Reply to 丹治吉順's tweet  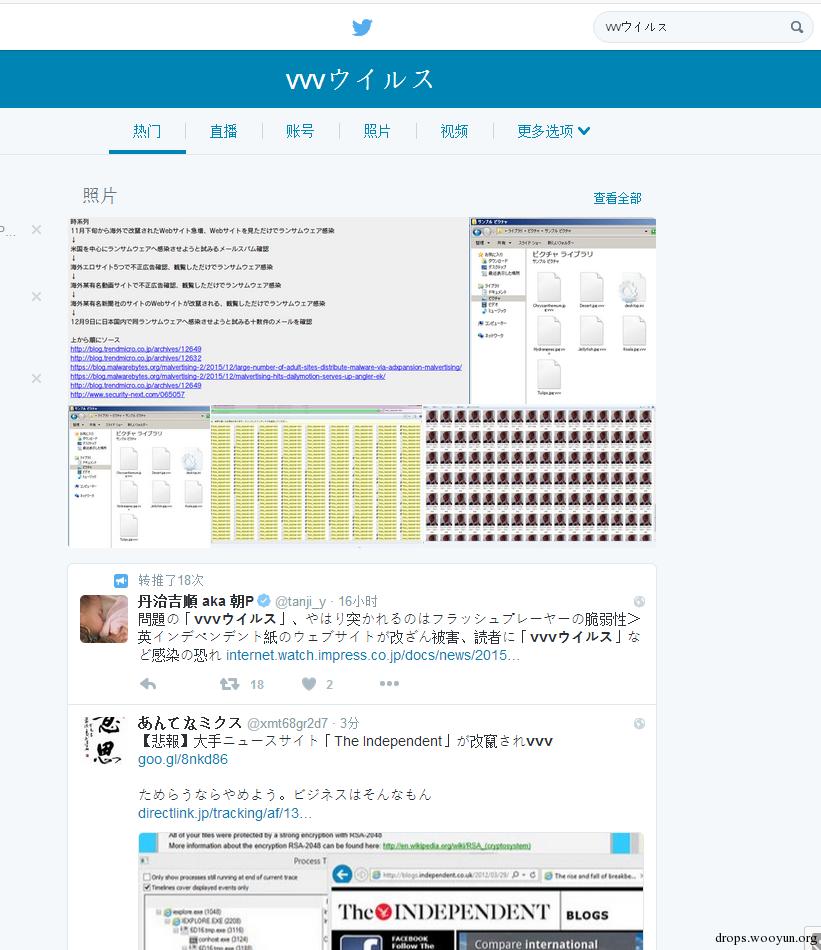pos(148,684)
